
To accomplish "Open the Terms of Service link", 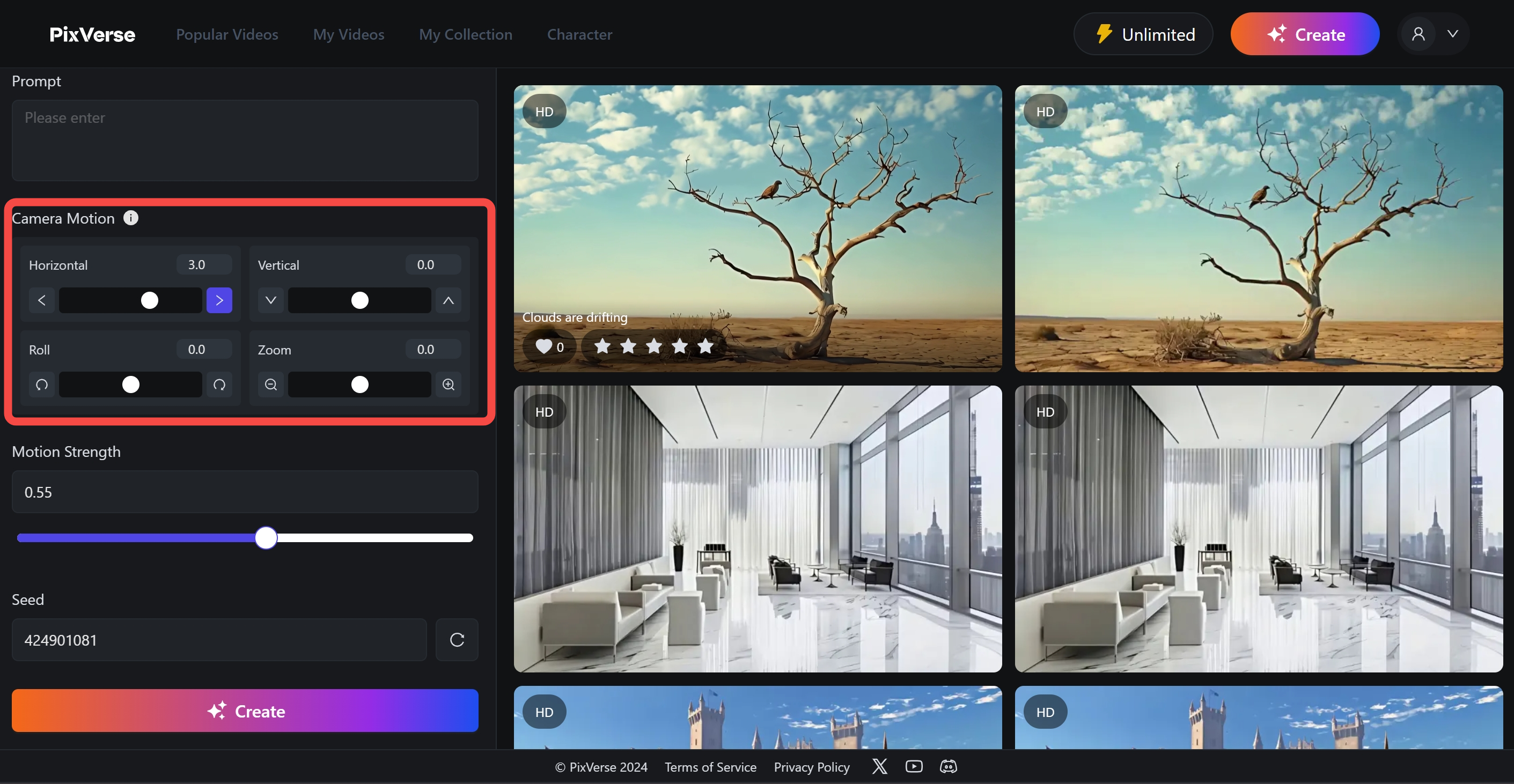I will 710,767.
